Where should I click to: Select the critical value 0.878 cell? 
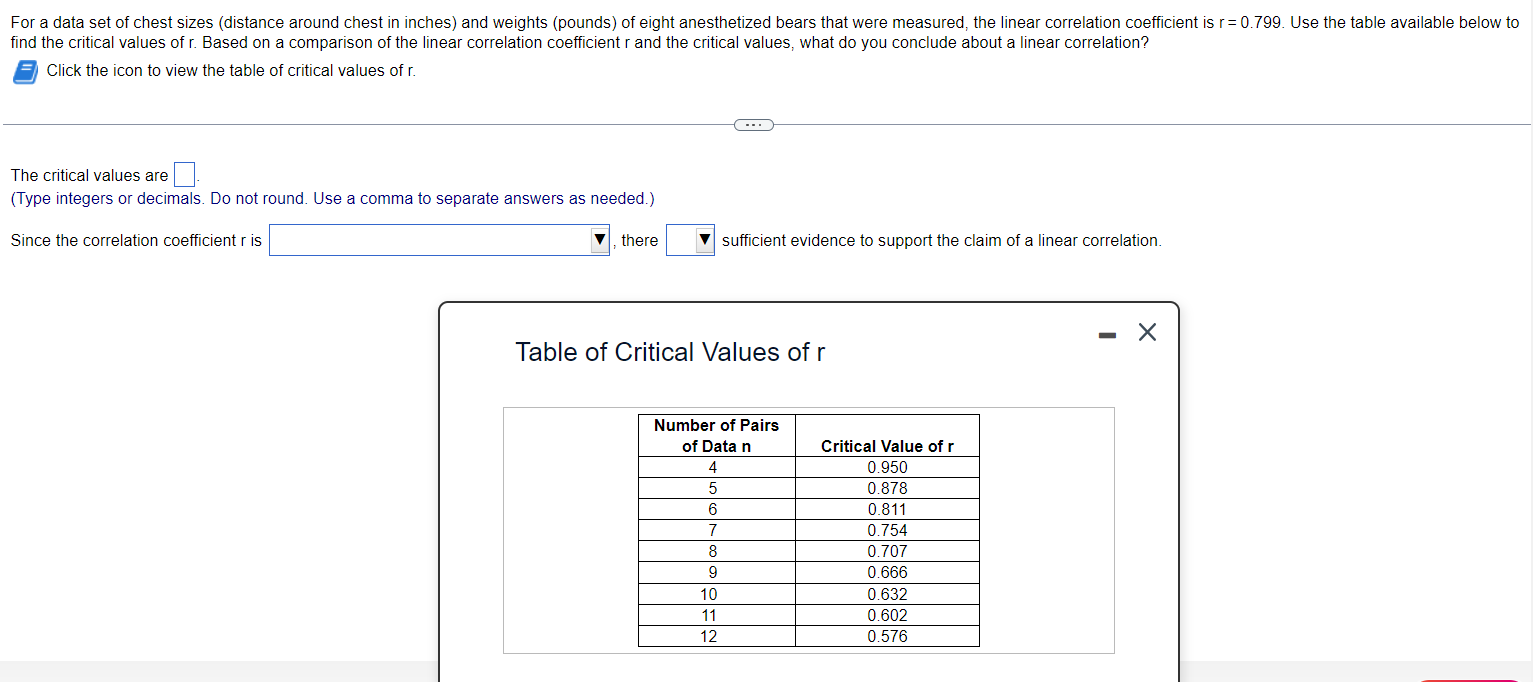pos(887,488)
